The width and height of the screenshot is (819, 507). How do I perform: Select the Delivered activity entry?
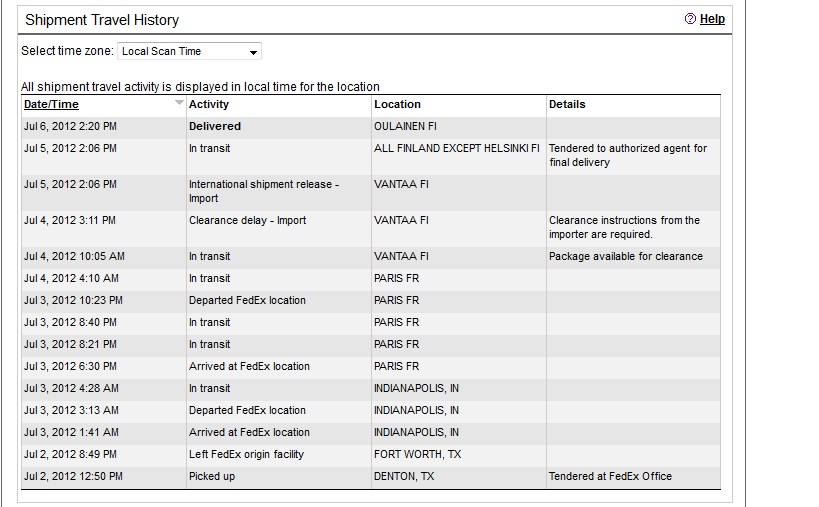point(215,127)
